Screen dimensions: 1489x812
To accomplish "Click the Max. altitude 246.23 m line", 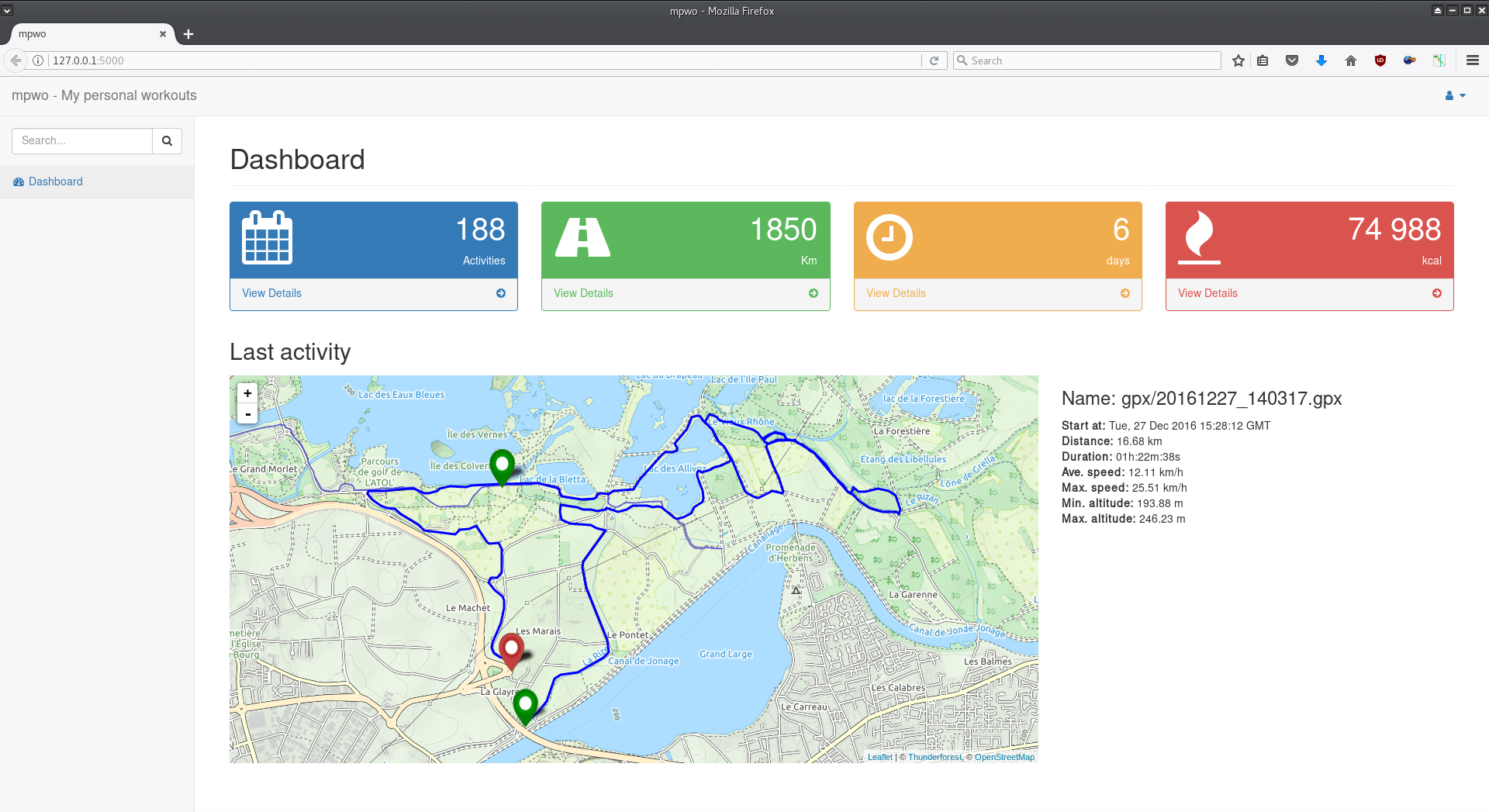I will coord(1123,519).
